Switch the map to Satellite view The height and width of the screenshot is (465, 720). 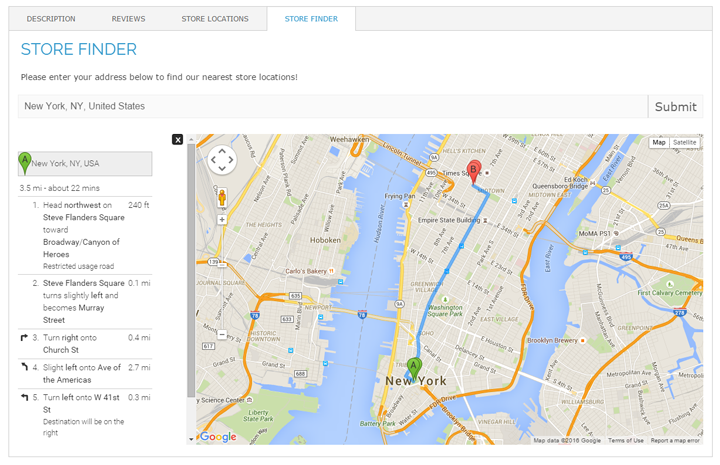coord(685,143)
